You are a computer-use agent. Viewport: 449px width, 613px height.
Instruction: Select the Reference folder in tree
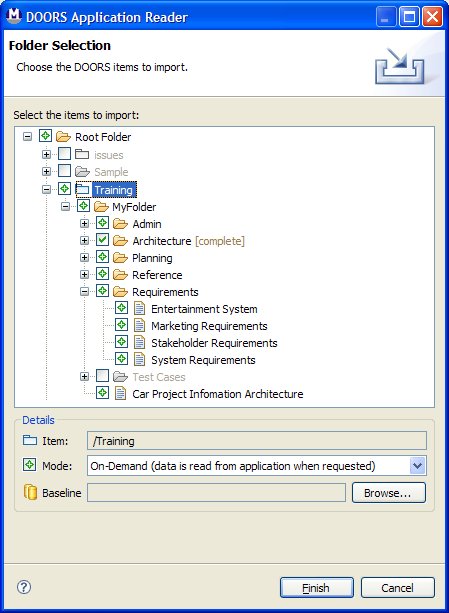click(157, 275)
